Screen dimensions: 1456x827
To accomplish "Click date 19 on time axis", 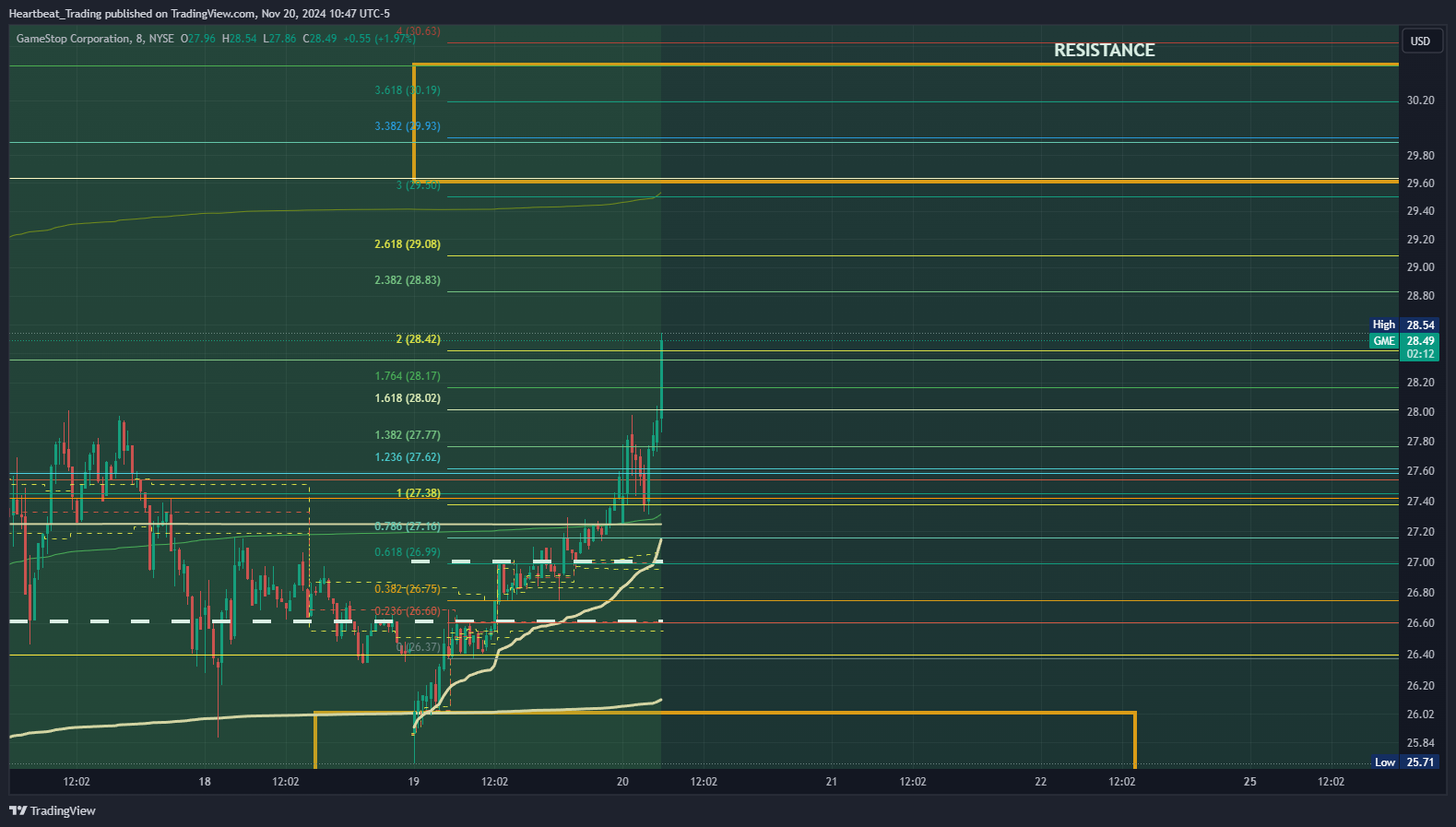I will pos(414,782).
